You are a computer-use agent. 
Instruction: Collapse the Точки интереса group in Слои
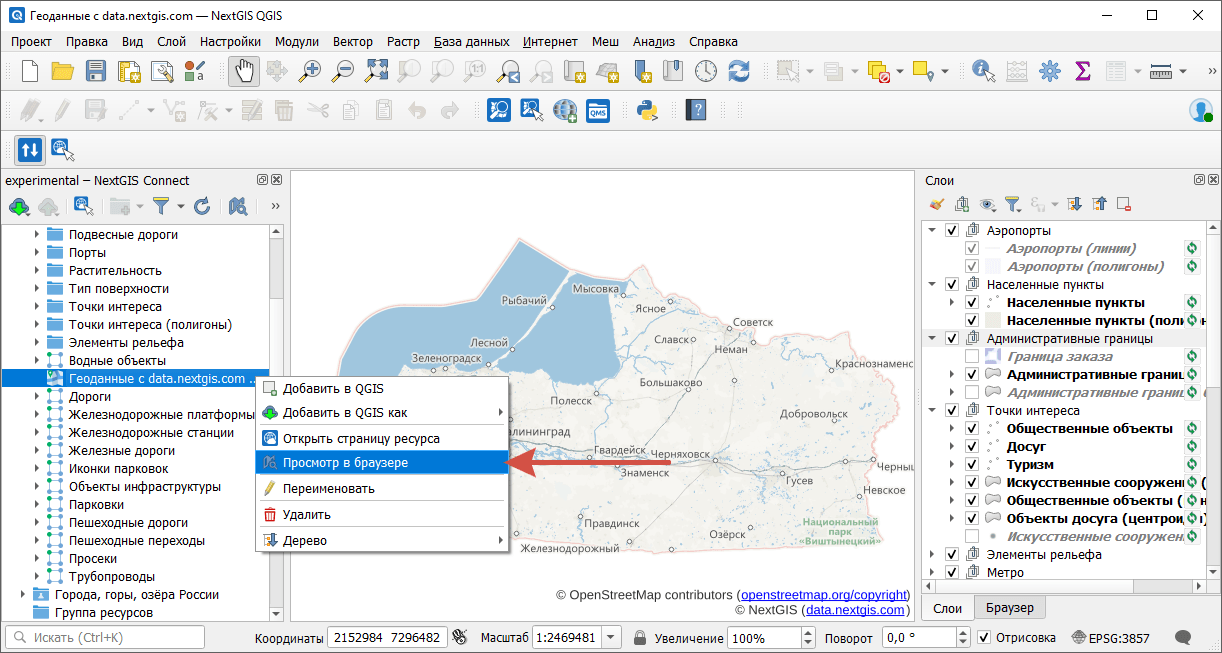pyautogui.click(x=932, y=411)
